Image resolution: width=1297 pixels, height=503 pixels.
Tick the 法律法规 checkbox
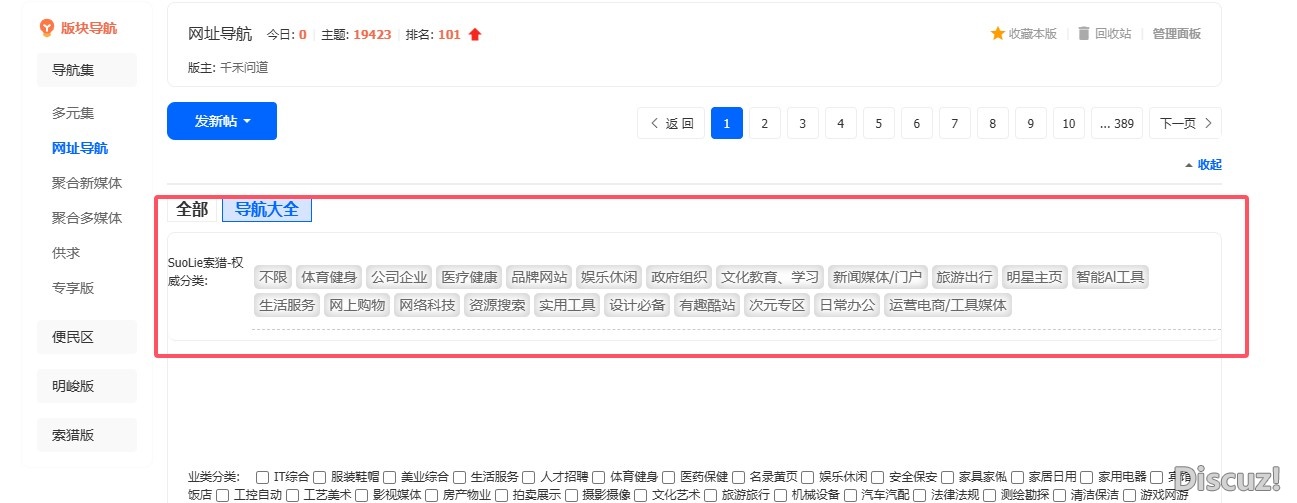click(921, 494)
